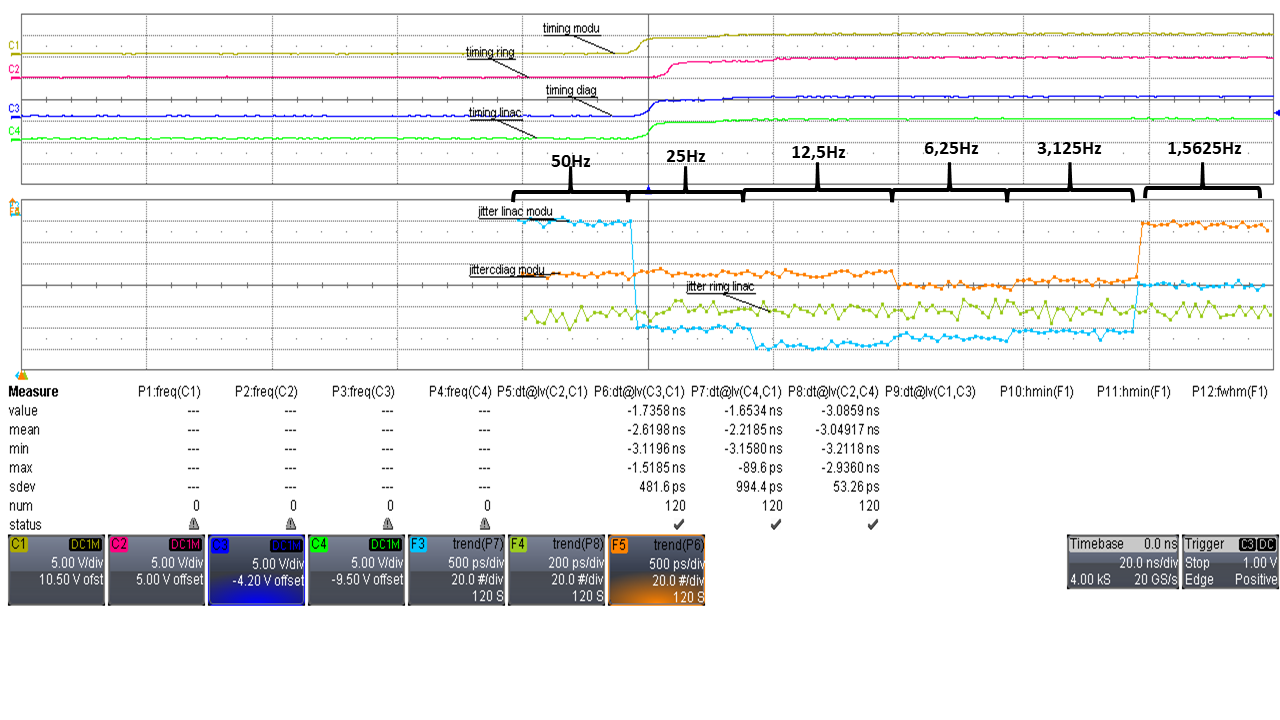
Task: Select the C4 trace marker at left edge
Action: click(x=14, y=131)
